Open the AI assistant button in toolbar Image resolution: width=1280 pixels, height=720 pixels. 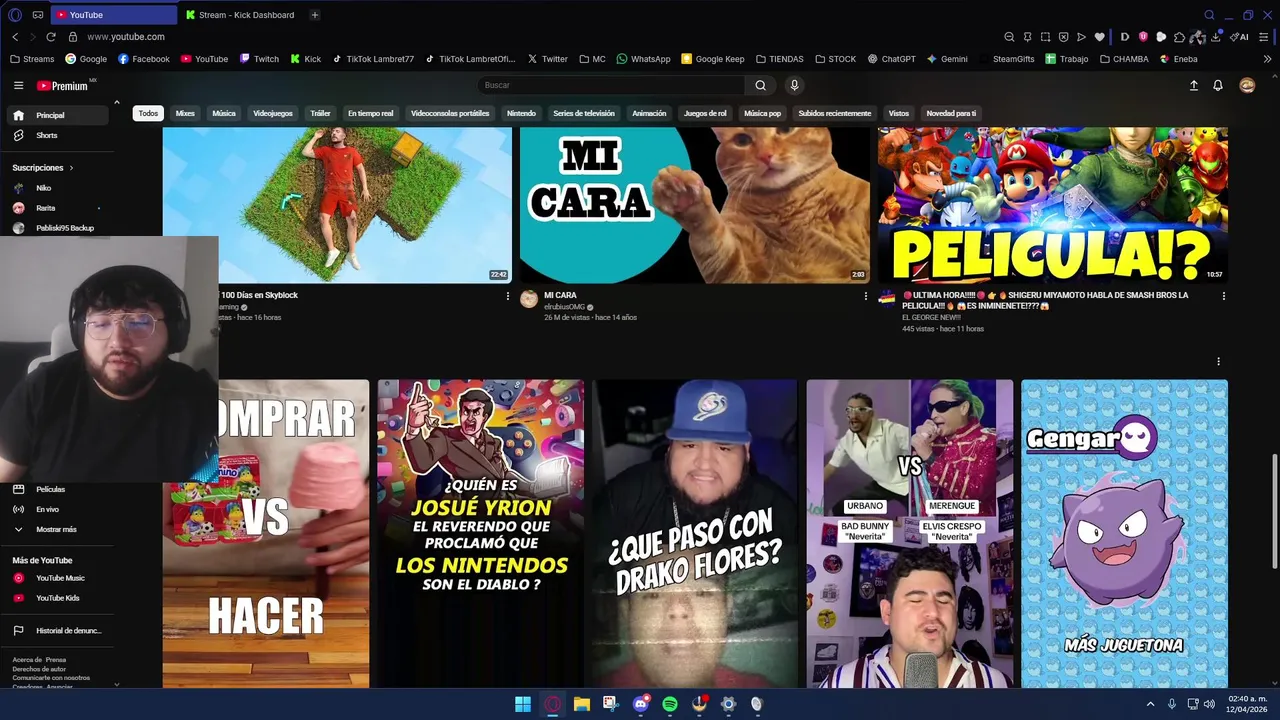(x=1239, y=37)
